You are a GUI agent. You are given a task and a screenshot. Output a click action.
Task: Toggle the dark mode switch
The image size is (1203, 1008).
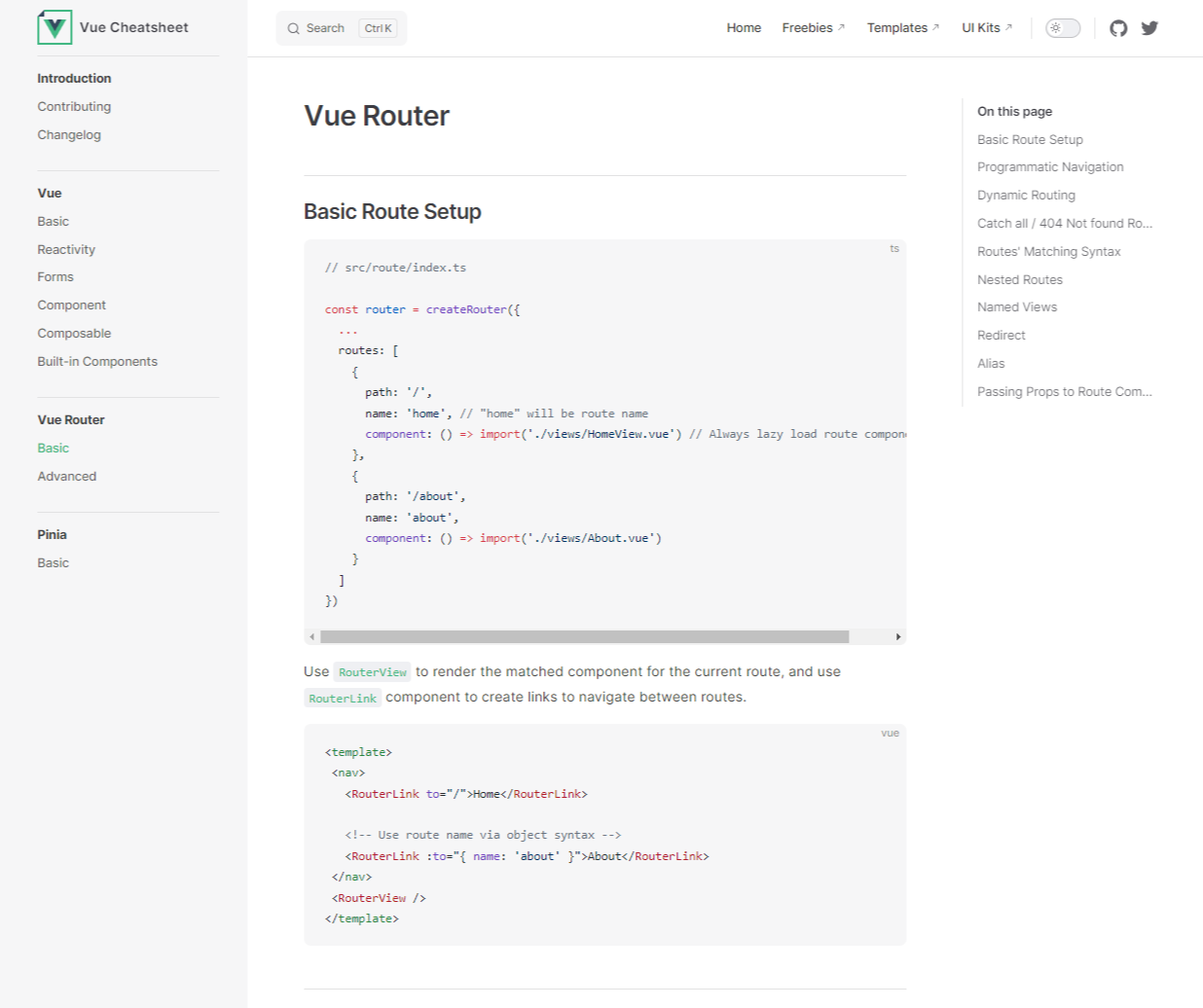click(1063, 28)
